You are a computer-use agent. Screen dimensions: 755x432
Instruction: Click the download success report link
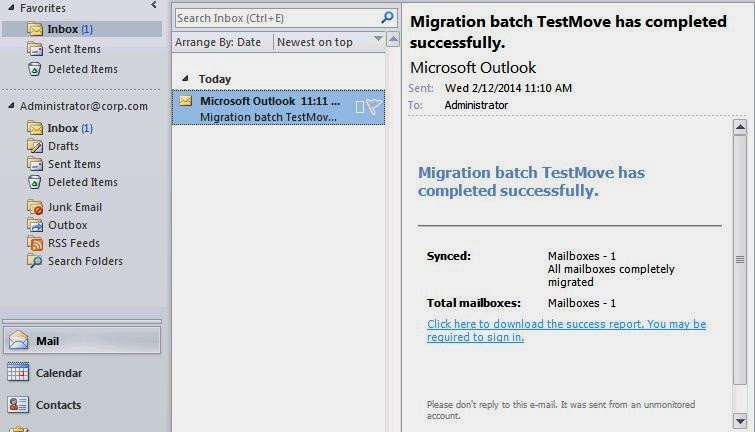pyautogui.click(x=566, y=330)
